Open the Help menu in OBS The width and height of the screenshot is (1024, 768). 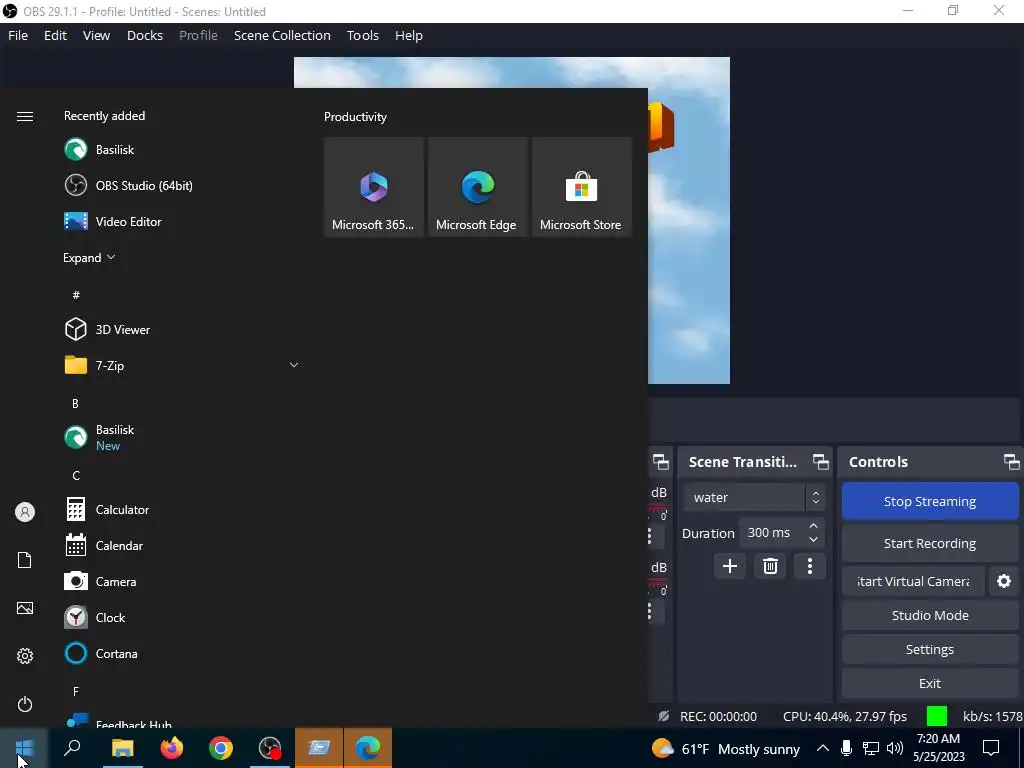pos(409,35)
